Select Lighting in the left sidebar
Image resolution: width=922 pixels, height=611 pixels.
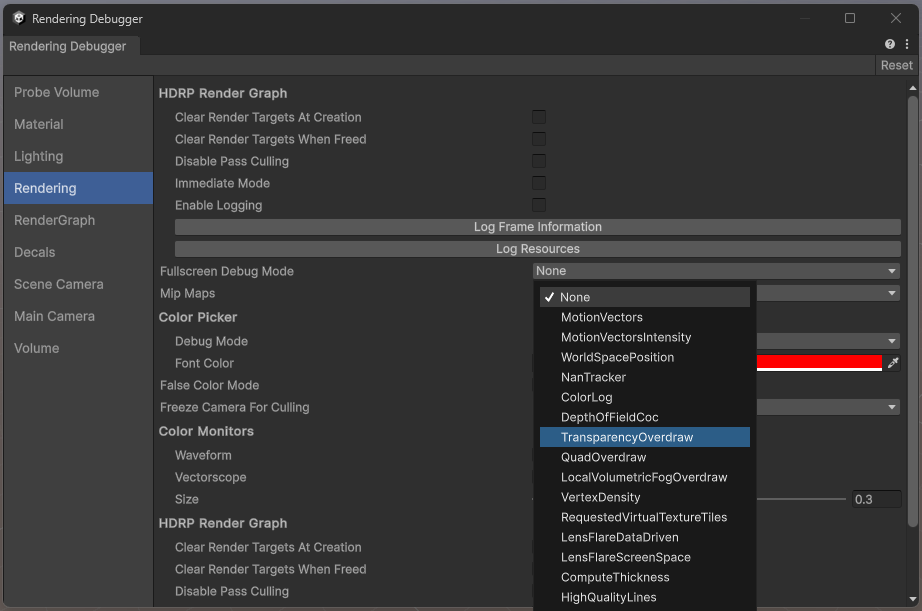pos(40,156)
